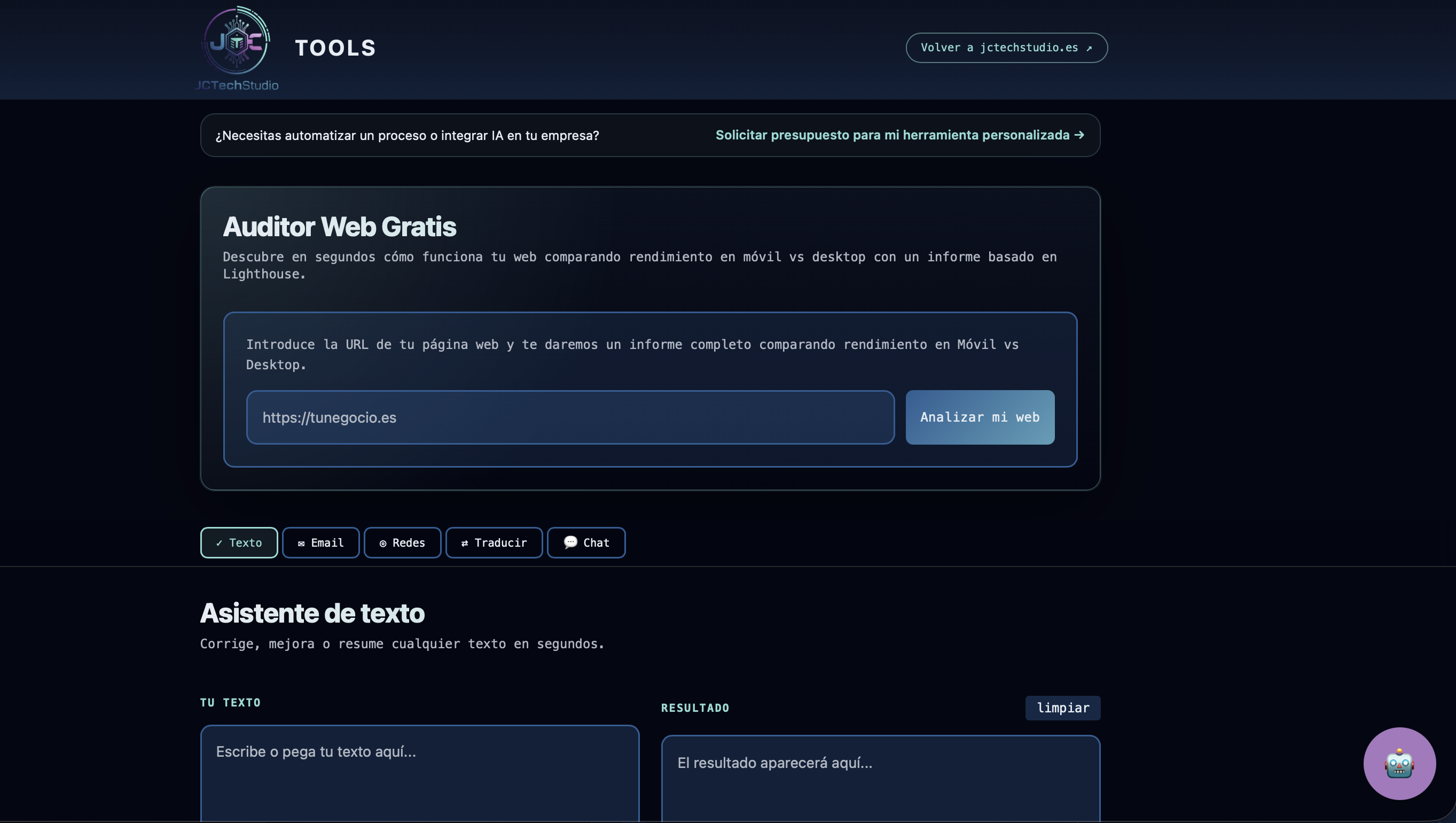Click Corrige, mejora o resume subtitle text

[402, 643]
